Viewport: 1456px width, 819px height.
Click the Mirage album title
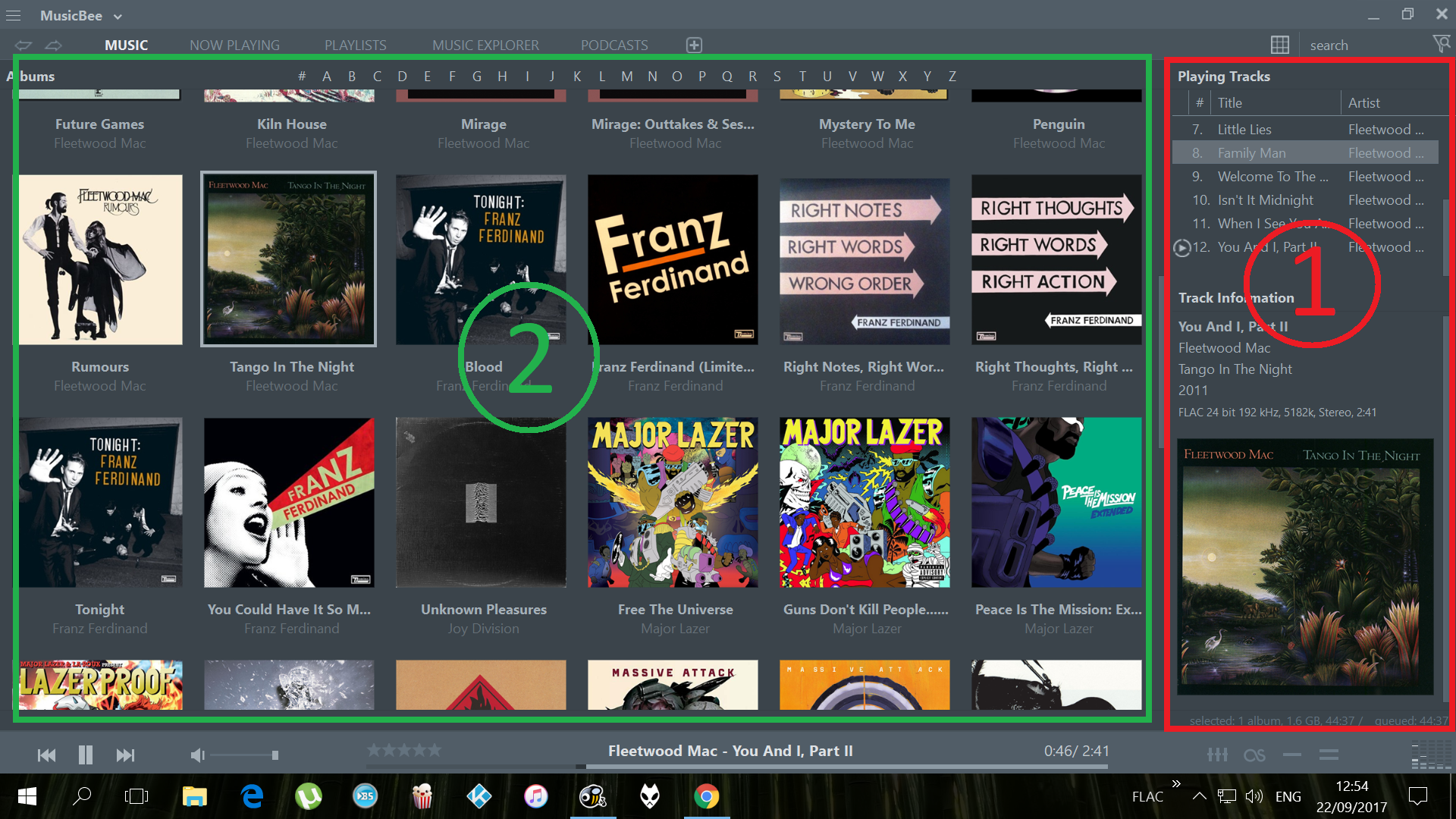point(484,124)
